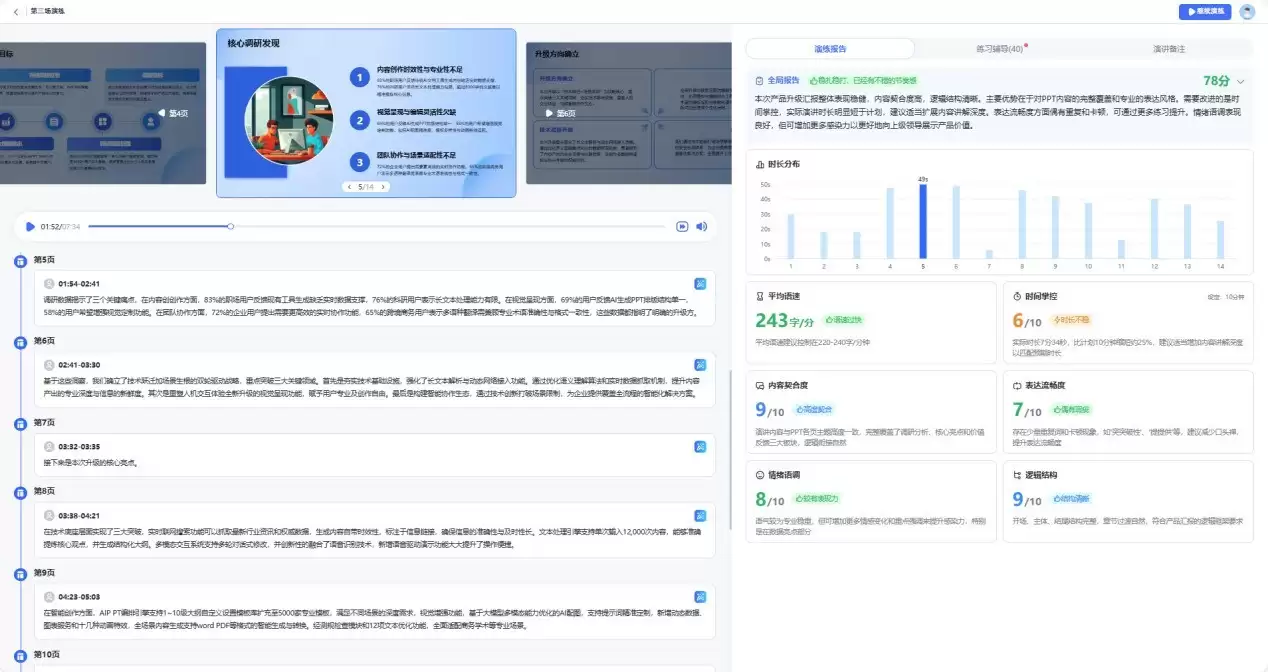Click the skip-forward icon in audio bar
Screen dimensions: 1268x672
(x=682, y=227)
